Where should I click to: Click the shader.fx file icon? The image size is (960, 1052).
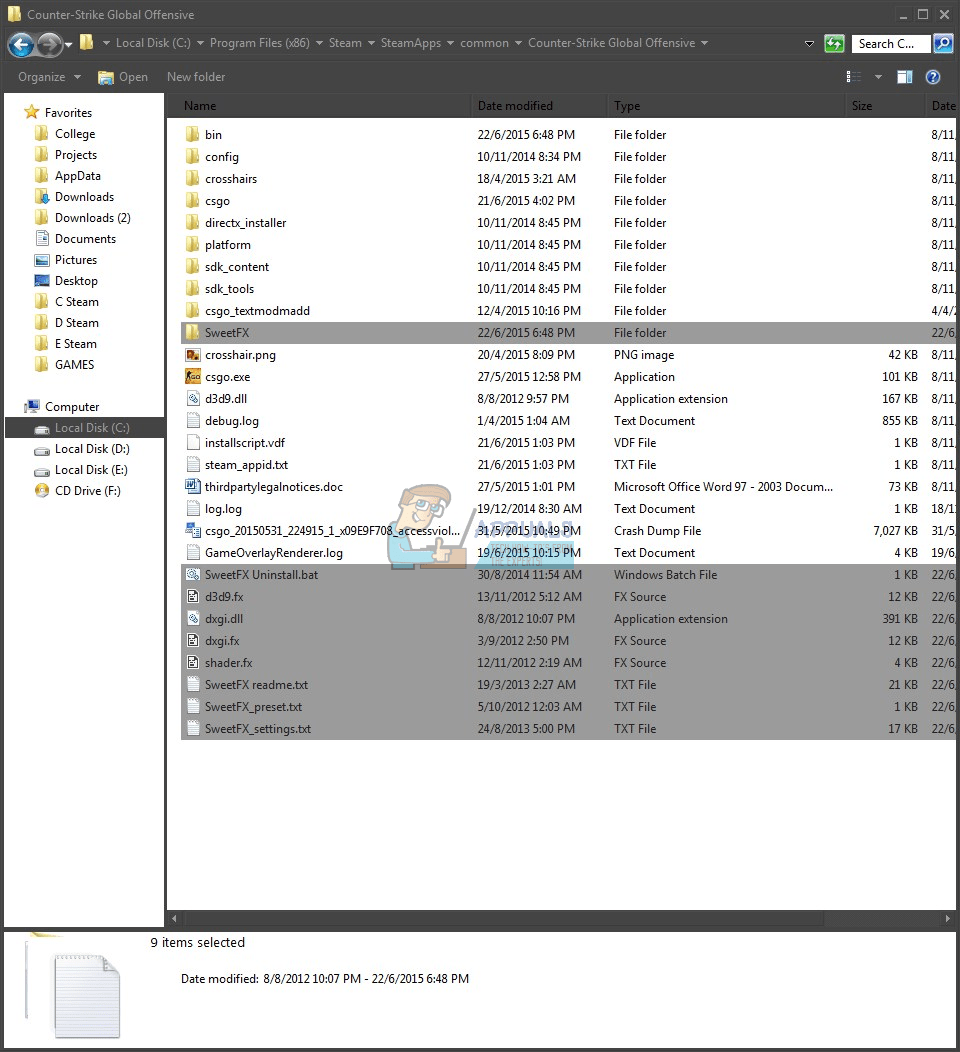point(193,663)
